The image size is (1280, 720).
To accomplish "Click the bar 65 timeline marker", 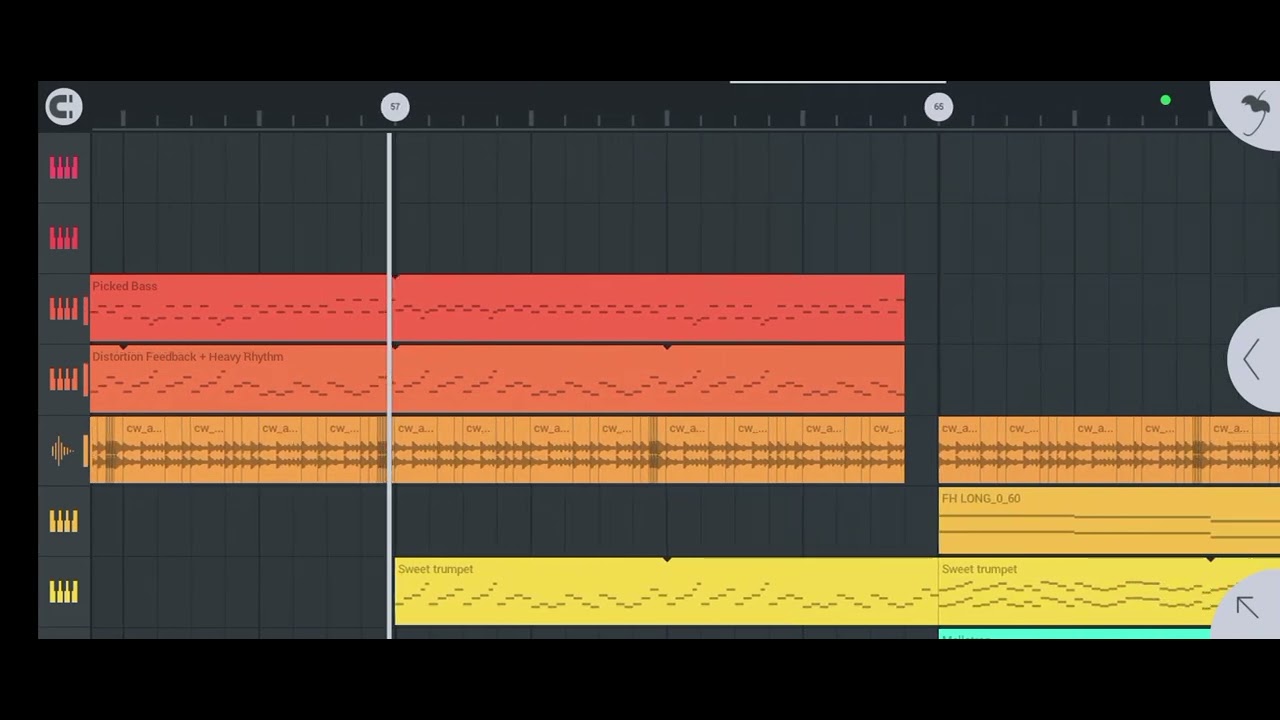I will [938, 107].
